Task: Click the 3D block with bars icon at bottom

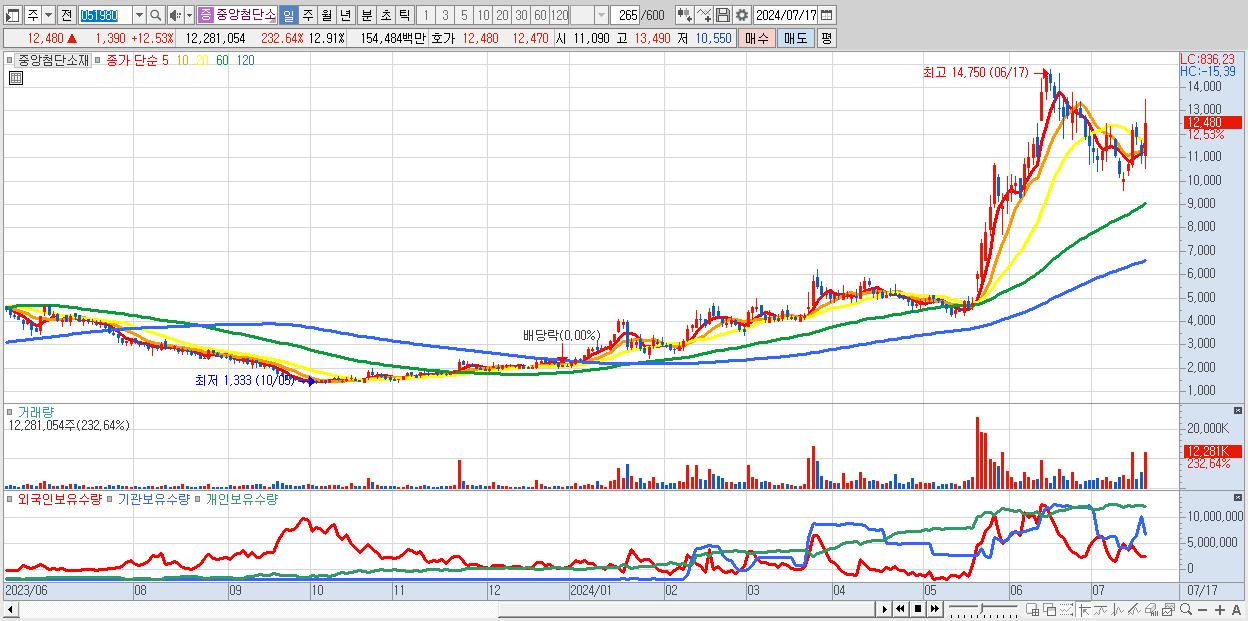Action: coord(1151,609)
